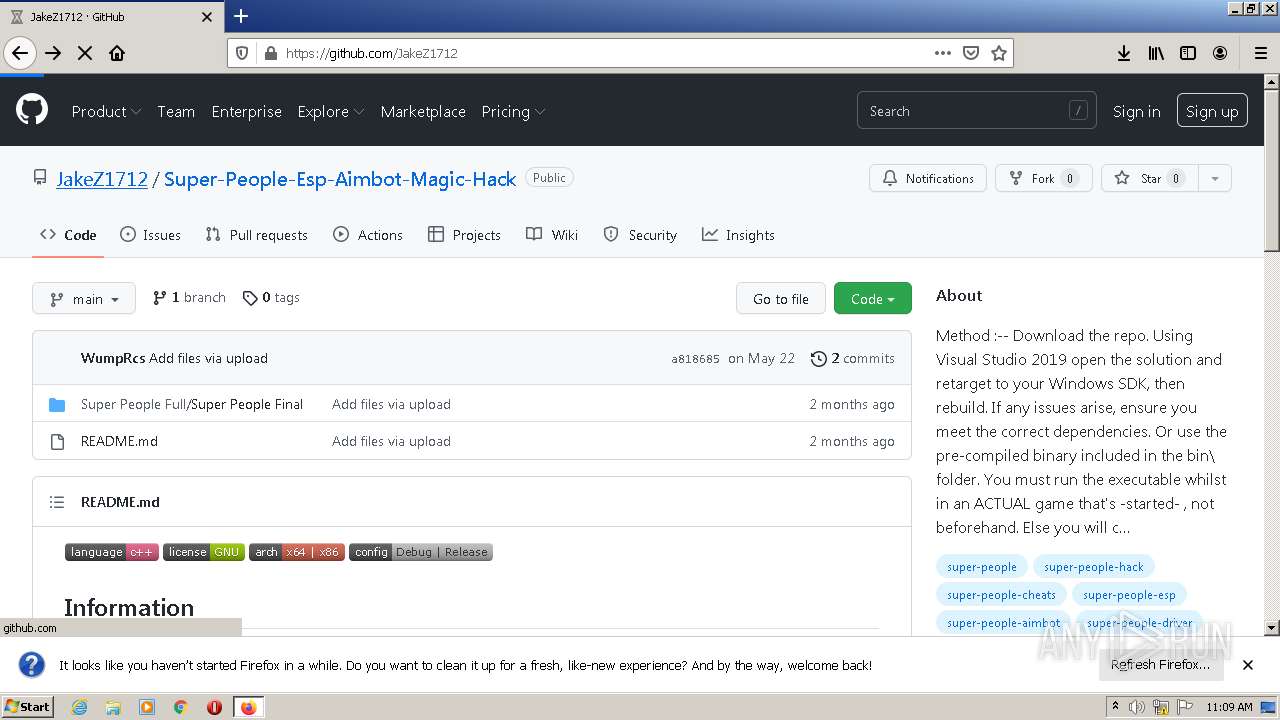Image resolution: width=1280 pixels, height=720 pixels.
Task: Open page actions three-dot menu
Action: tap(942, 53)
